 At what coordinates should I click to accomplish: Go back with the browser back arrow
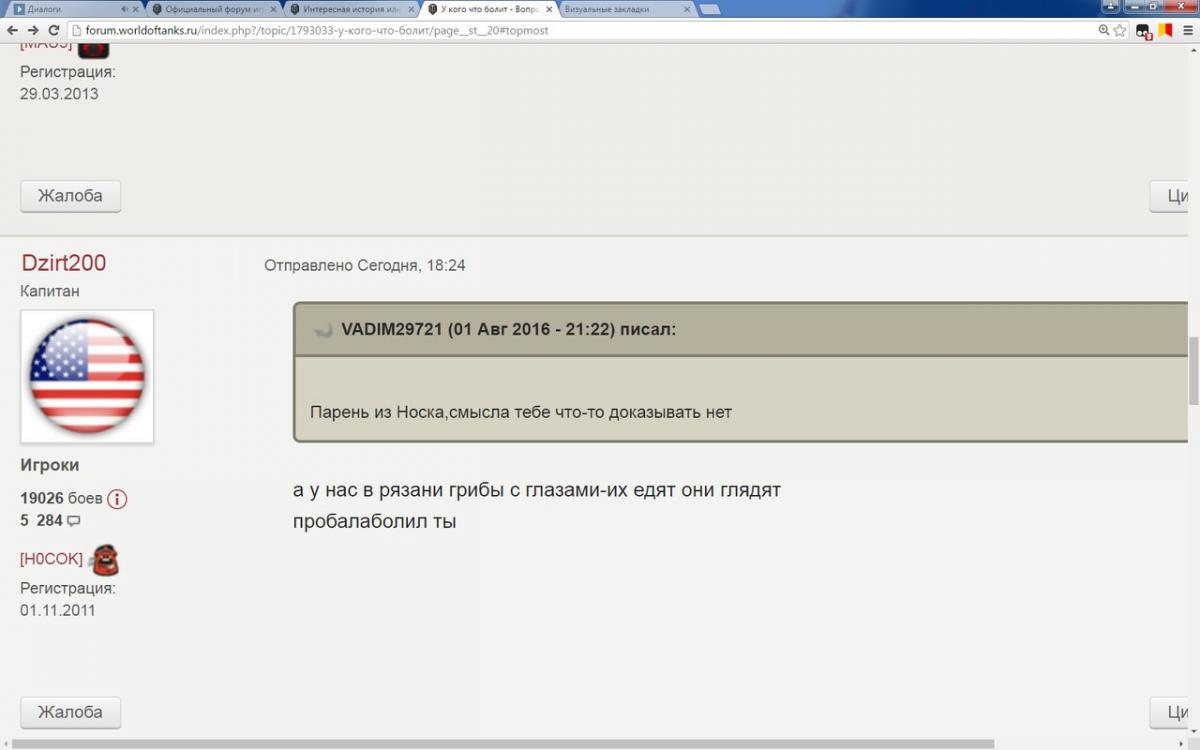(11, 30)
